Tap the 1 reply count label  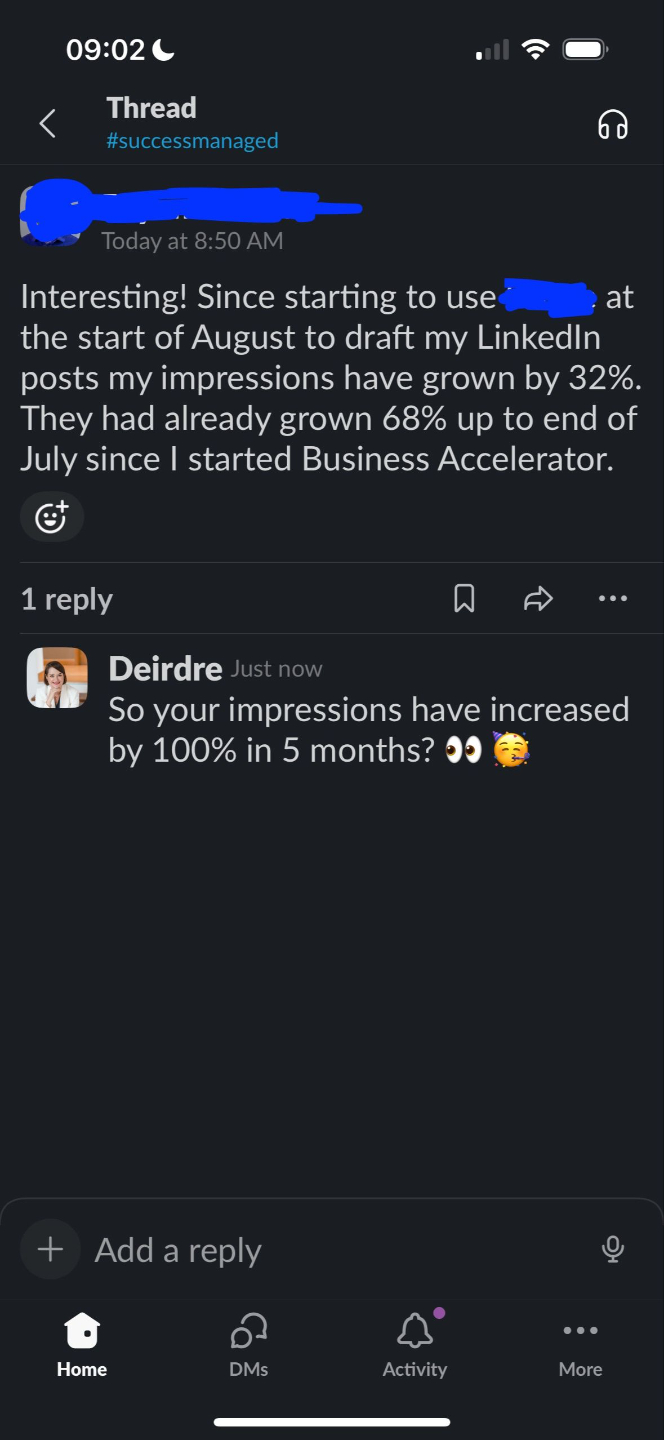66,599
